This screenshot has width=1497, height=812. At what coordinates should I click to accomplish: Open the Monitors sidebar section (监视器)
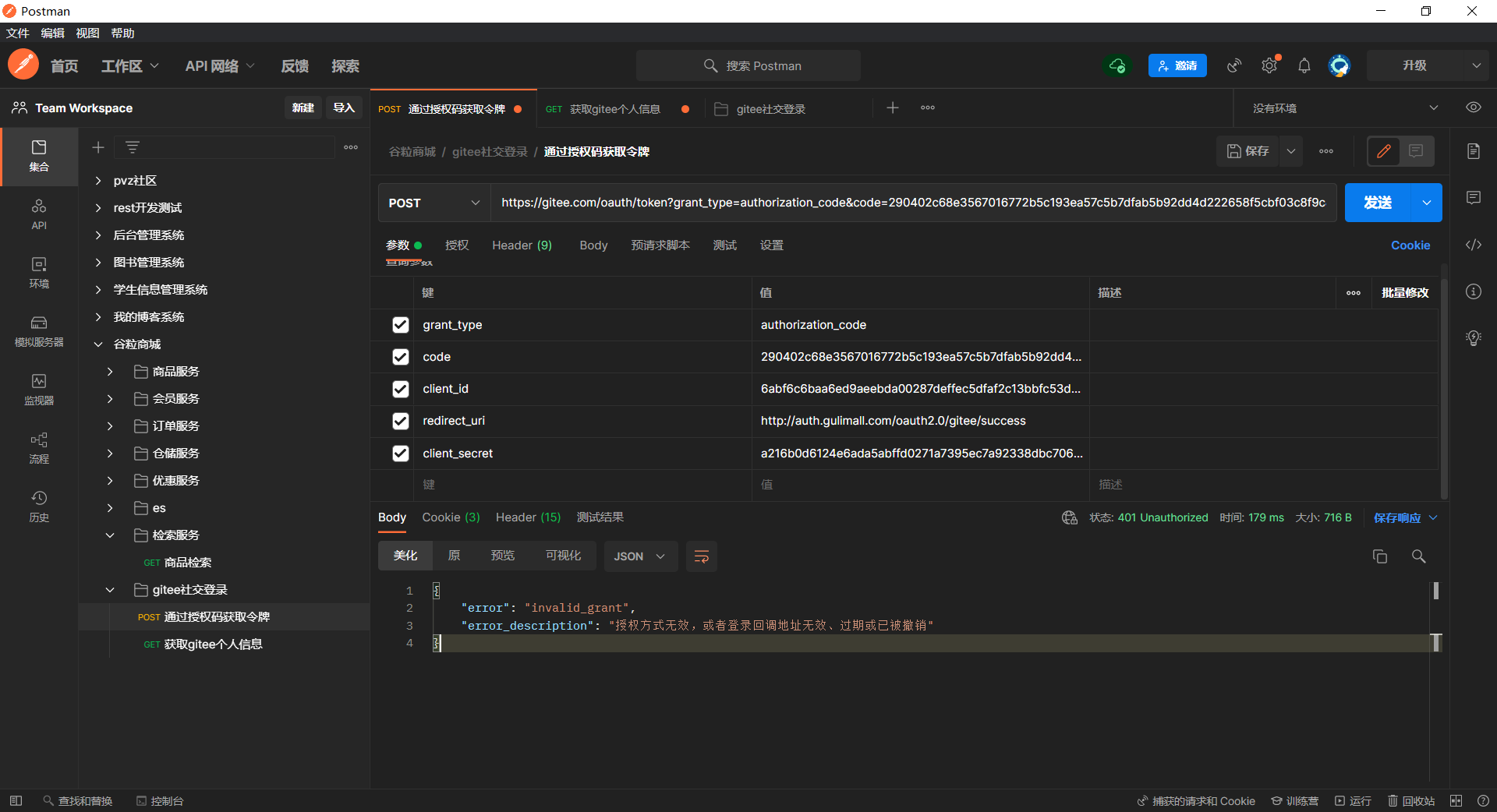coord(39,390)
